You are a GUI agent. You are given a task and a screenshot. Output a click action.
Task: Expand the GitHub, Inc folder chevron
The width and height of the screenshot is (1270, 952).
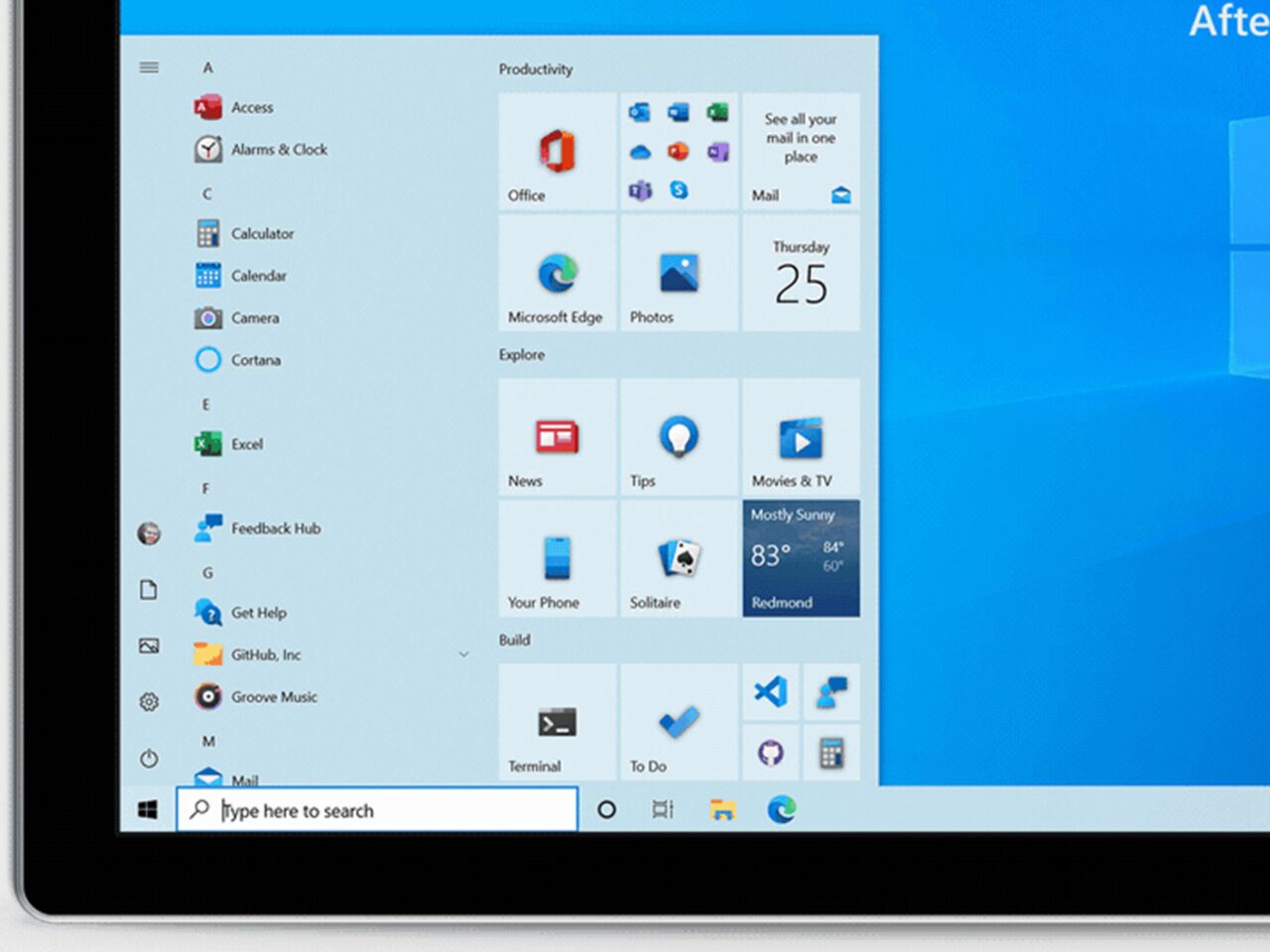463,654
